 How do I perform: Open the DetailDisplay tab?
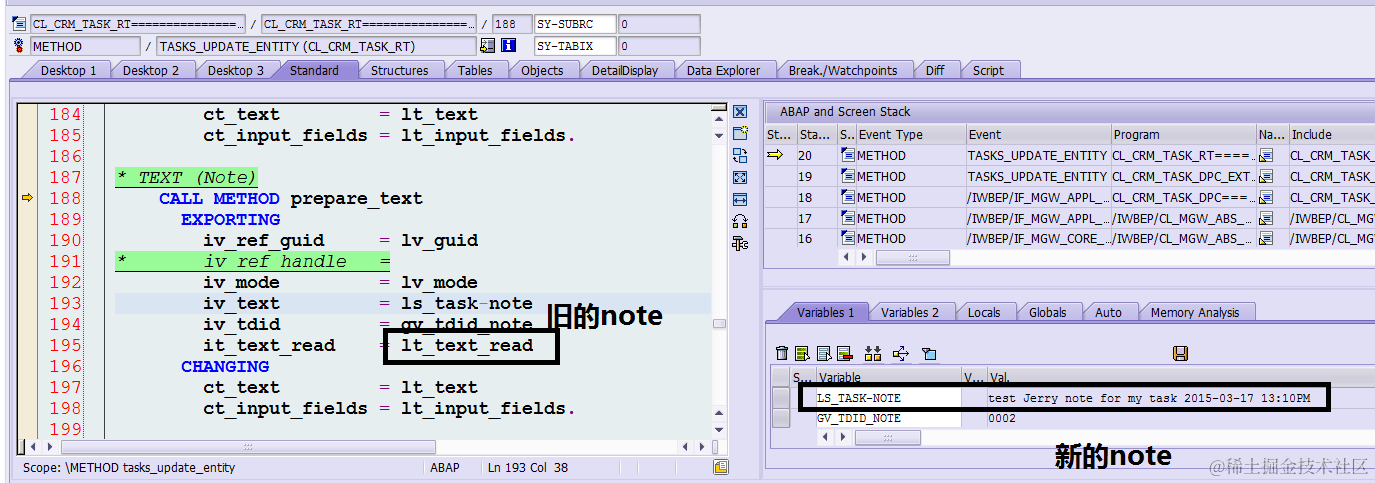click(x=625, y=70)
